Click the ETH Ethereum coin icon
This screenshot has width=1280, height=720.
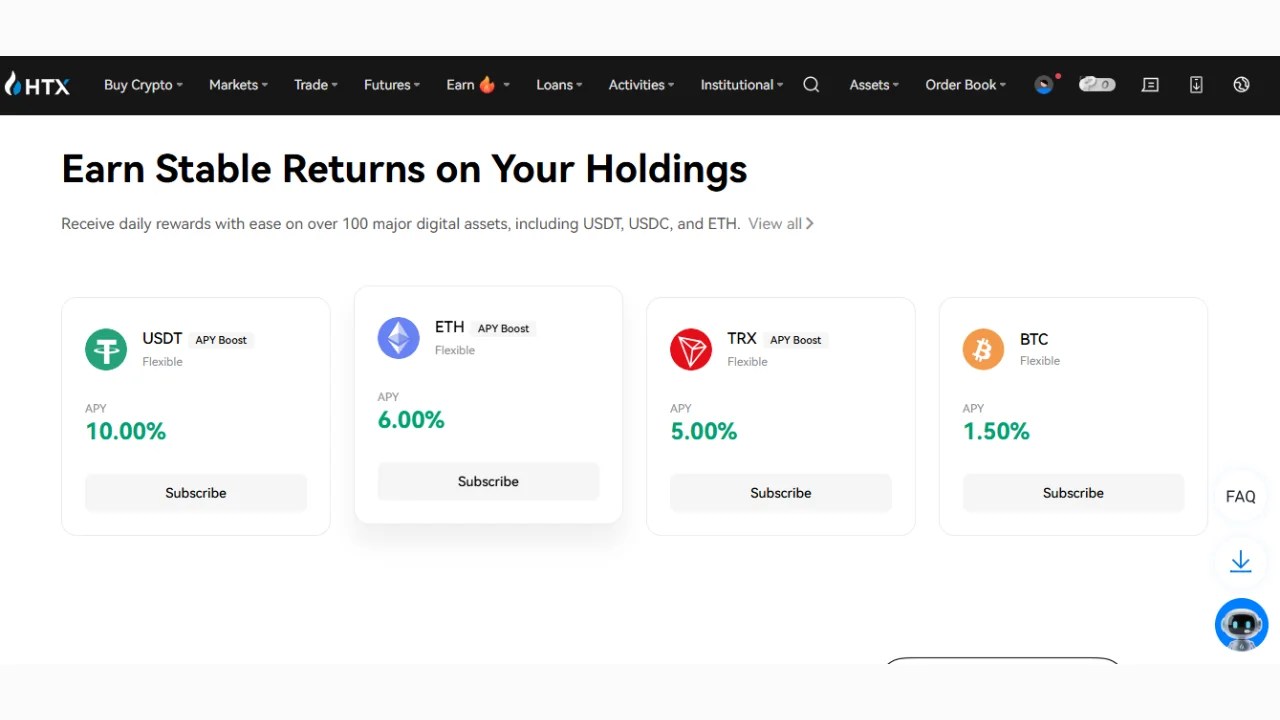(x=398, y=337)
